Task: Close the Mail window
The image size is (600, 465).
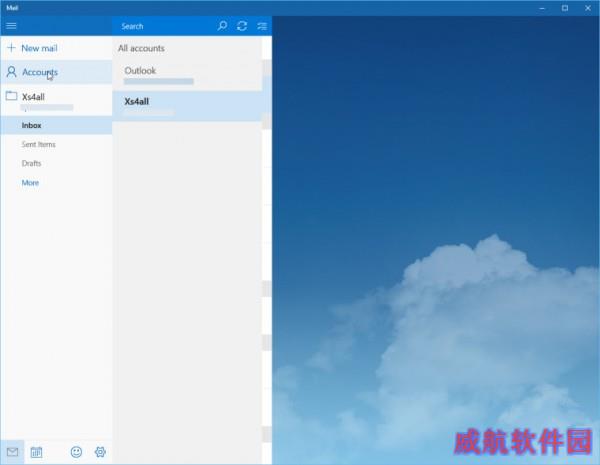Action: (x=588, y=8)
